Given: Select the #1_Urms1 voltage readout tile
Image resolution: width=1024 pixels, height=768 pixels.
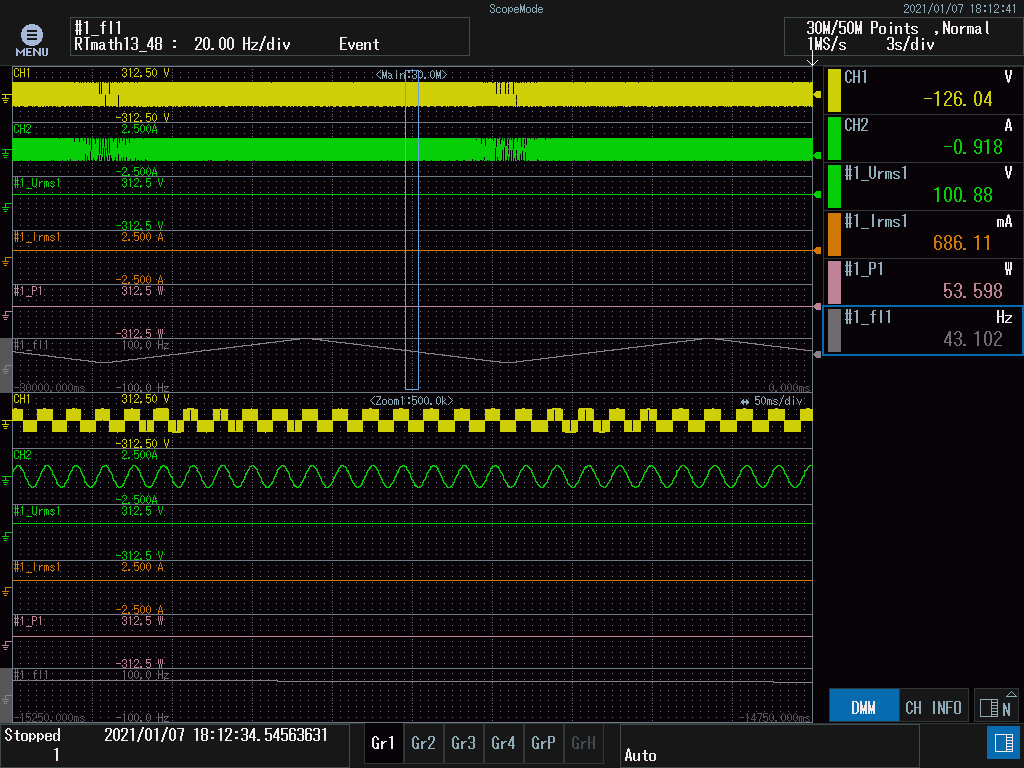Looking at the screenshot, I should (922, 185).
